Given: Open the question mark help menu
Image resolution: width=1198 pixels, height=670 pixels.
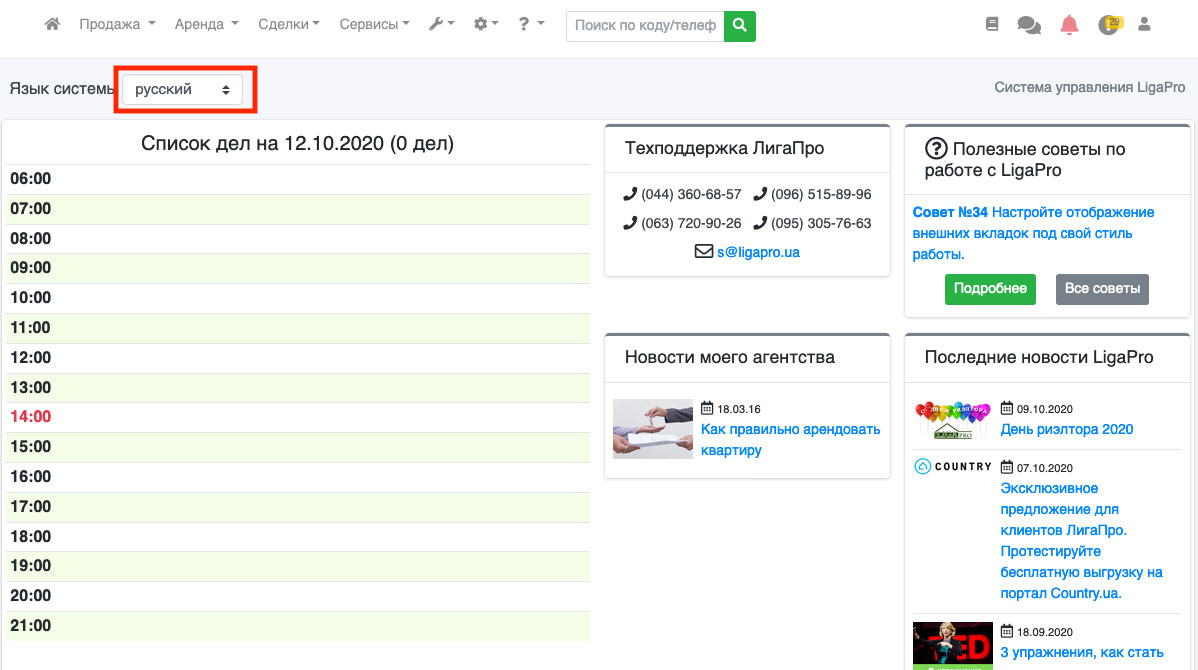Looking at the screenshot, I should click(531, 25).
